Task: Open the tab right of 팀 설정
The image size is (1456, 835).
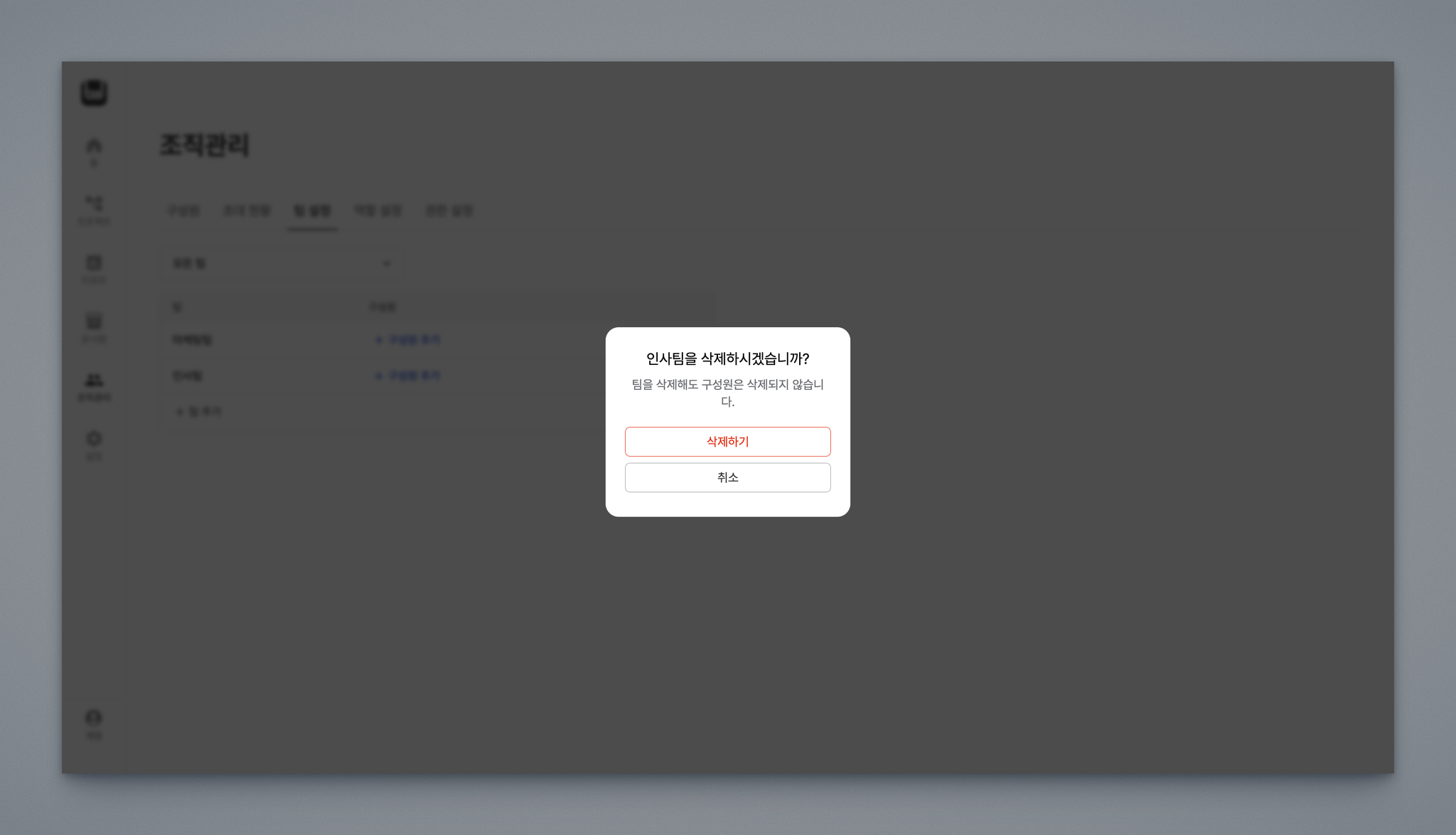Action: click(x=378, y=211)
